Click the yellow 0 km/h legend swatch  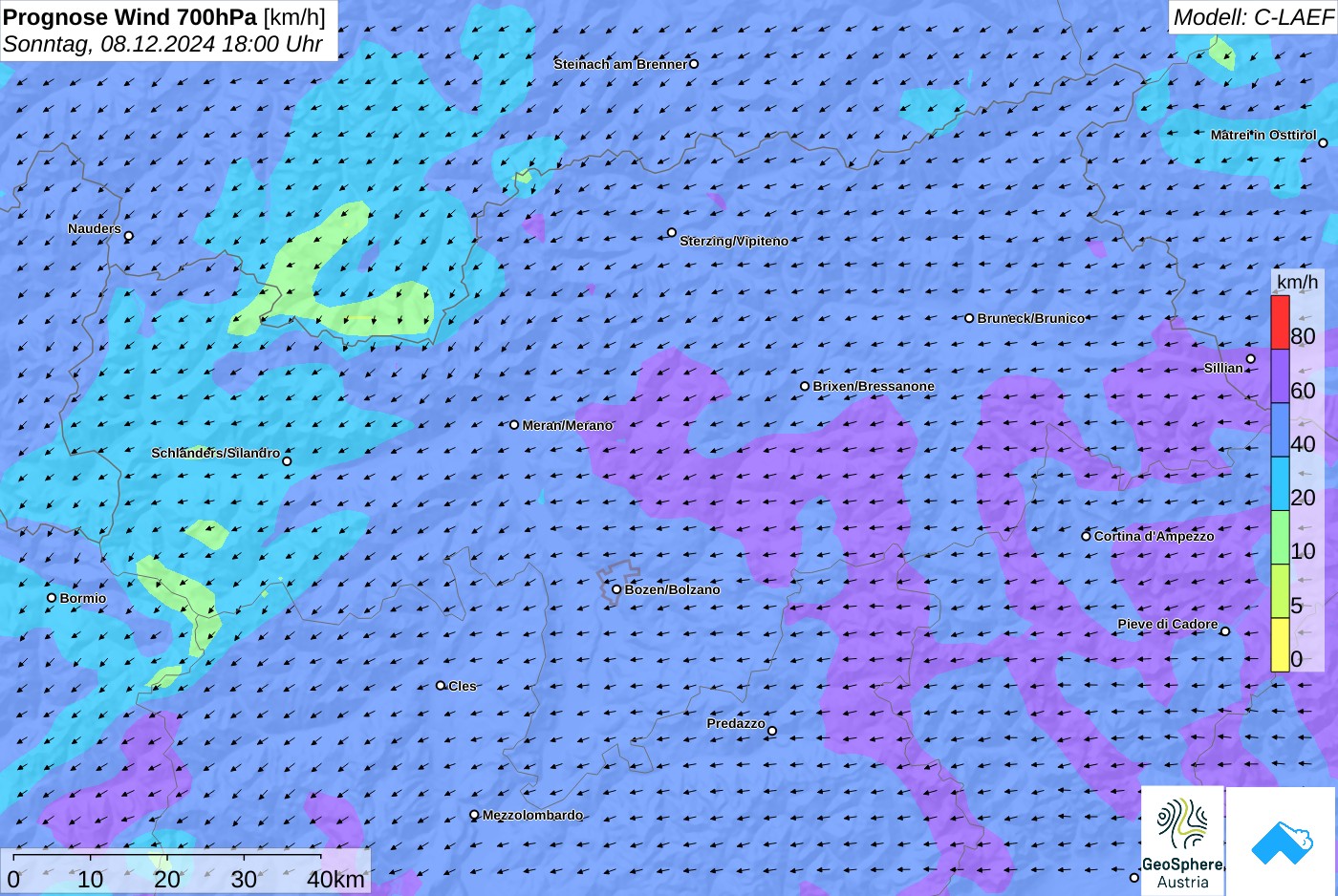[x=1280, y=645]
